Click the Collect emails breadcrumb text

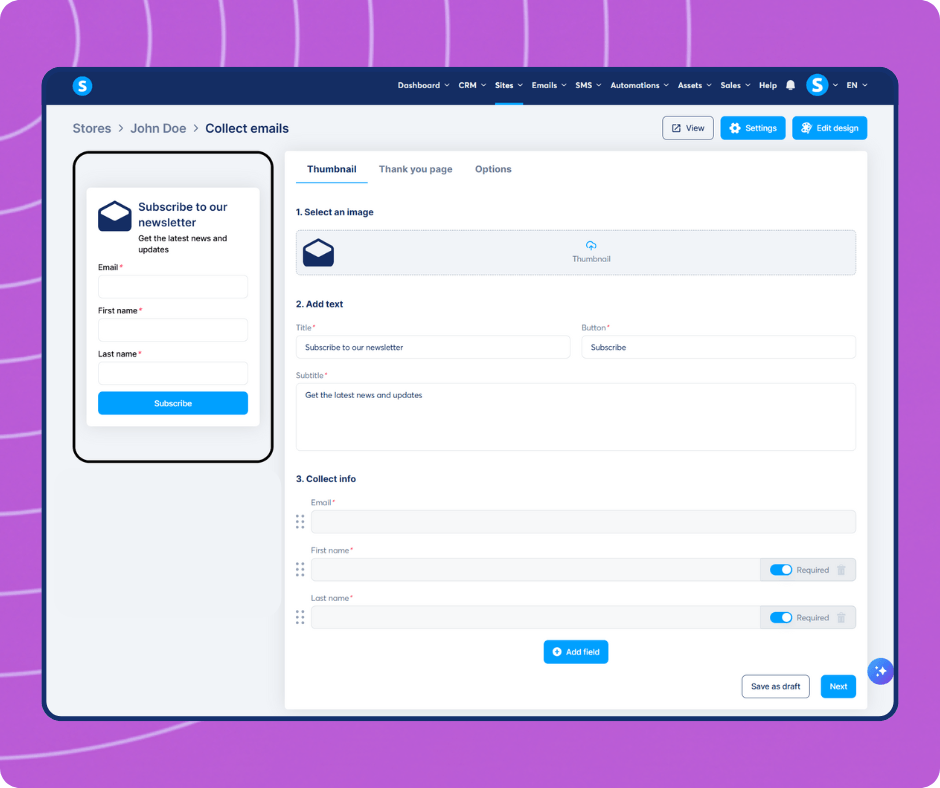pos(247,128)
